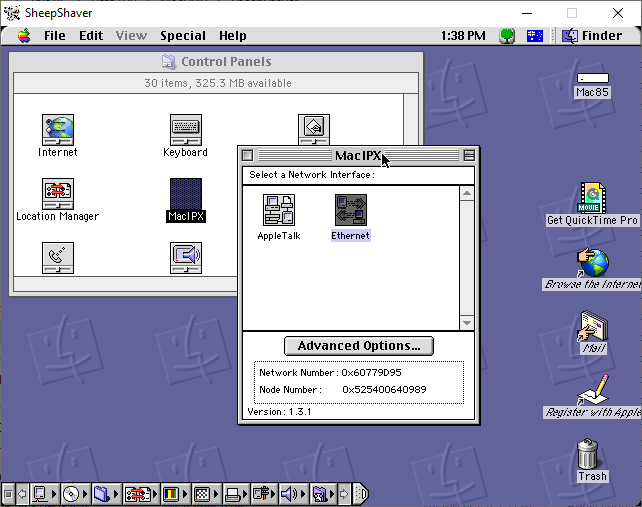
Task: Open the Web Sharing control strip module
Action: pos(323,494)
